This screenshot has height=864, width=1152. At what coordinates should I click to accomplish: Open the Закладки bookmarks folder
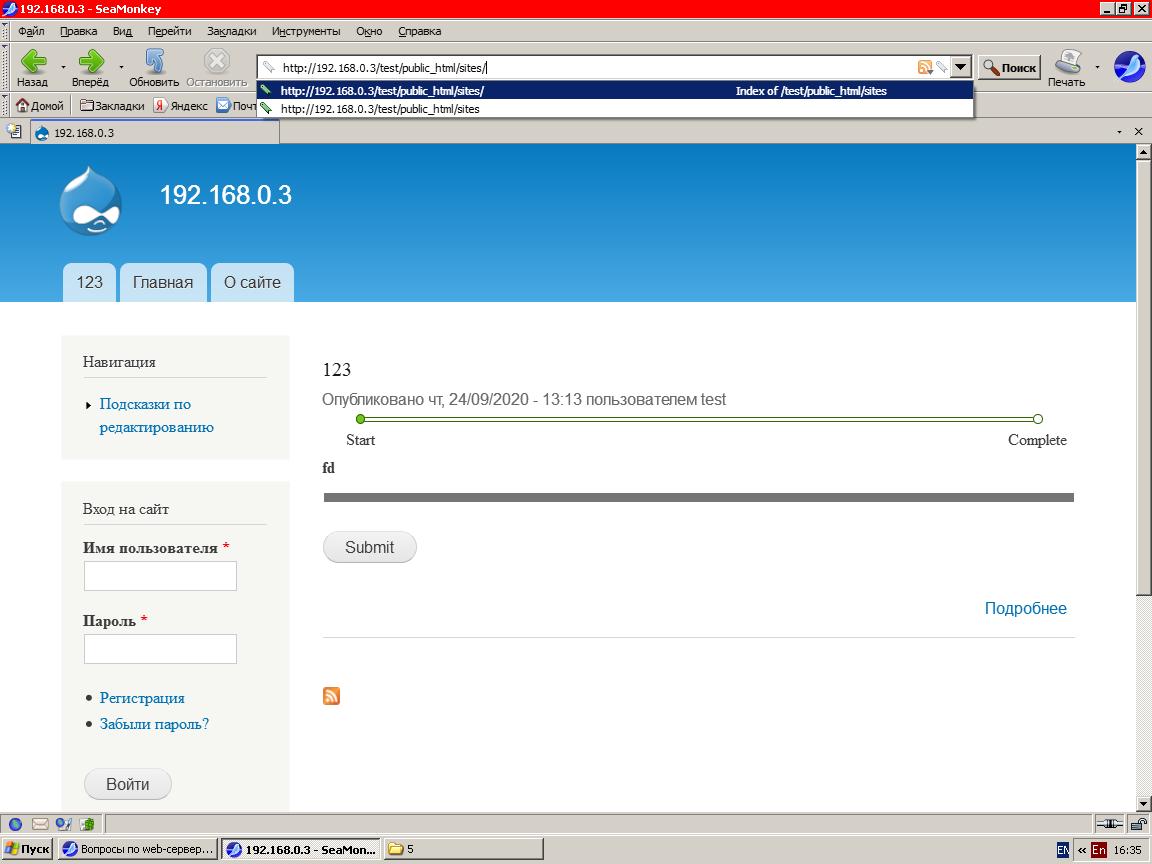click(112, 106)
